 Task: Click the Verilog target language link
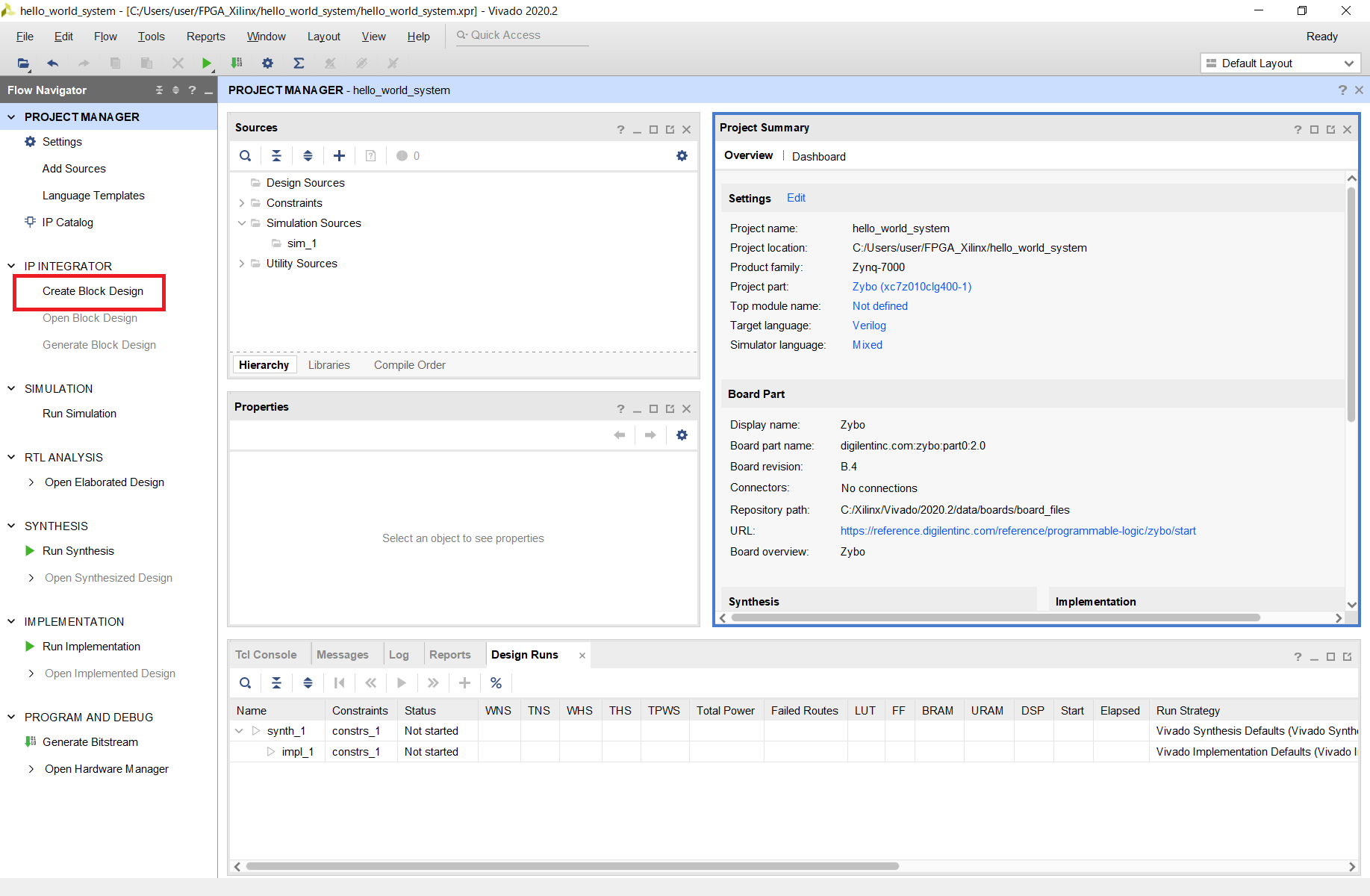point(869,326)
